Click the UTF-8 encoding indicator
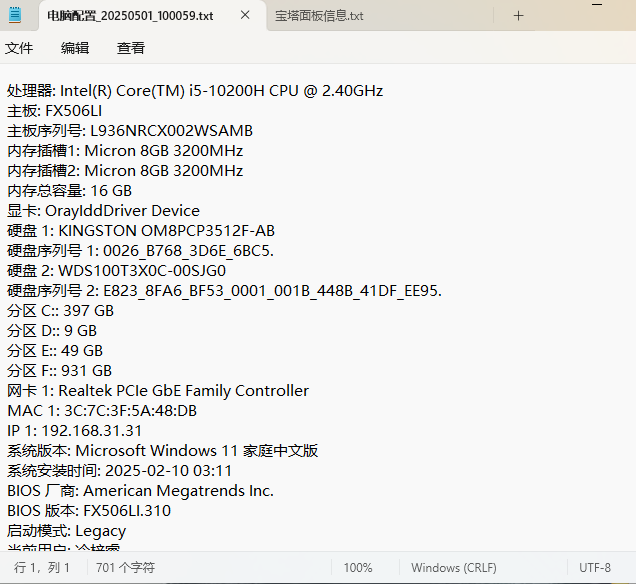The image size is (636, 584). click(x=595, y=567)
